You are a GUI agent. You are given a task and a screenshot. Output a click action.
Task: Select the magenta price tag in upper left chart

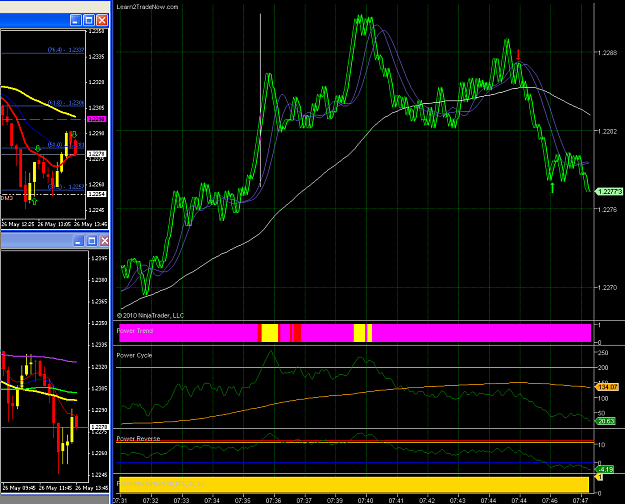click(97, 119)
